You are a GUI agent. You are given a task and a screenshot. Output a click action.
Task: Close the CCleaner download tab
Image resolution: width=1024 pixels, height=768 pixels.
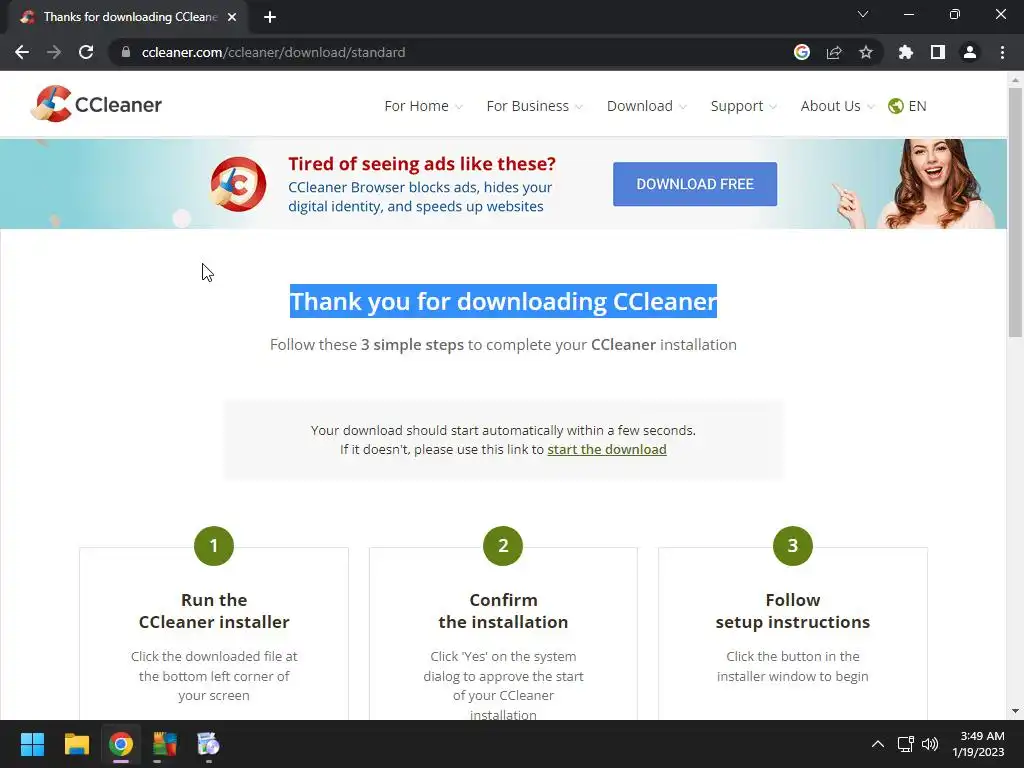coord(232,17)
